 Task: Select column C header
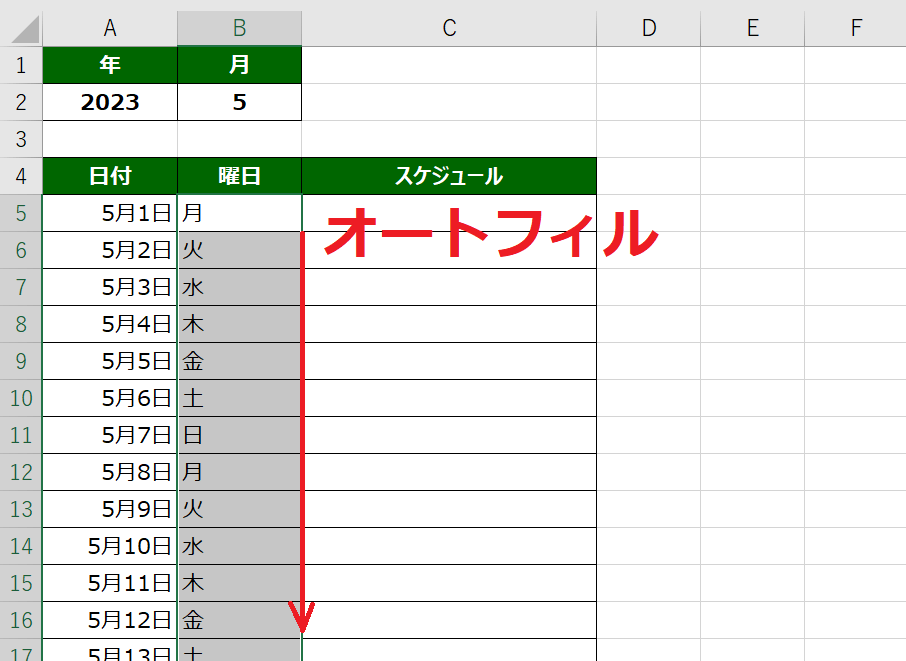449,29
